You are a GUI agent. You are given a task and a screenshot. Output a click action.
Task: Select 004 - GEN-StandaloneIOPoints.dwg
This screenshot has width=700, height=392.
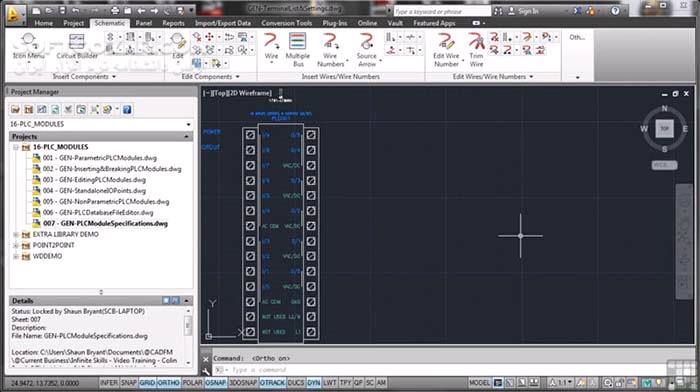[x=94, y=191]
